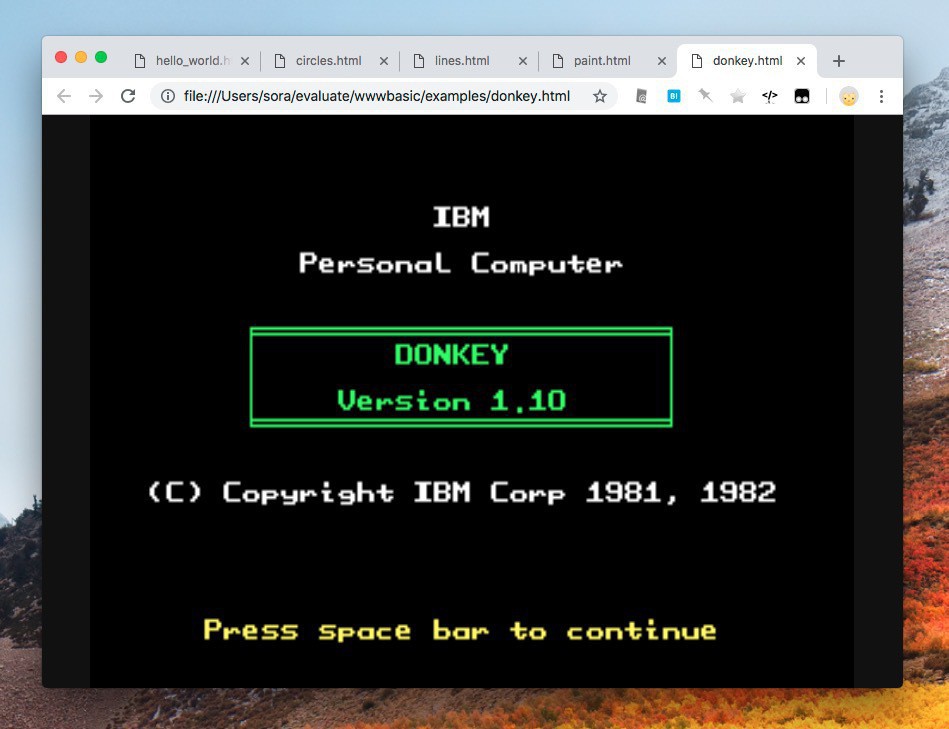Open Chrome's three-dot menu

pyautogui.click(x=881, y=96)
